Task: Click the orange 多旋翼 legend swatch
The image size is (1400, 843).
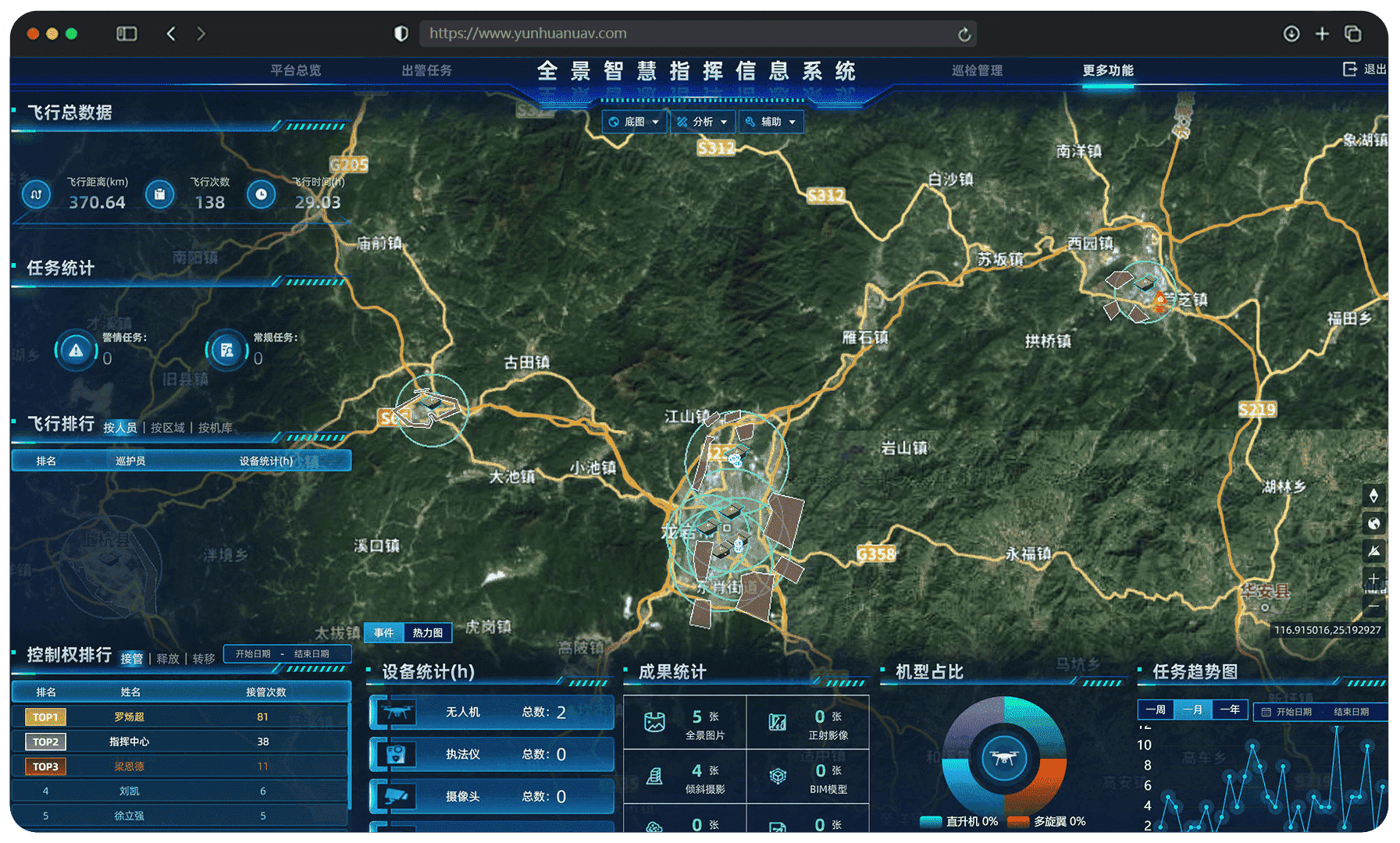Action: point(1018,821)
